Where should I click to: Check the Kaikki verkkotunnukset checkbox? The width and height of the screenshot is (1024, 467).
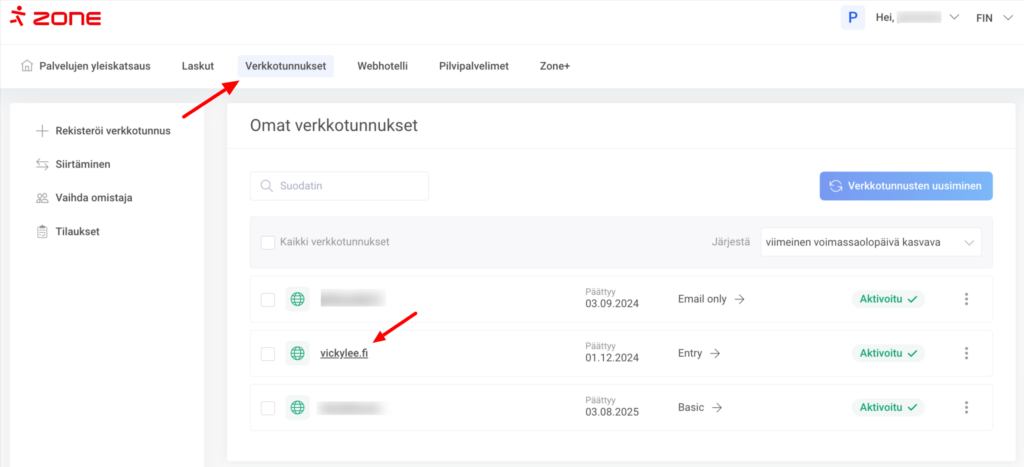pos(267,242)
